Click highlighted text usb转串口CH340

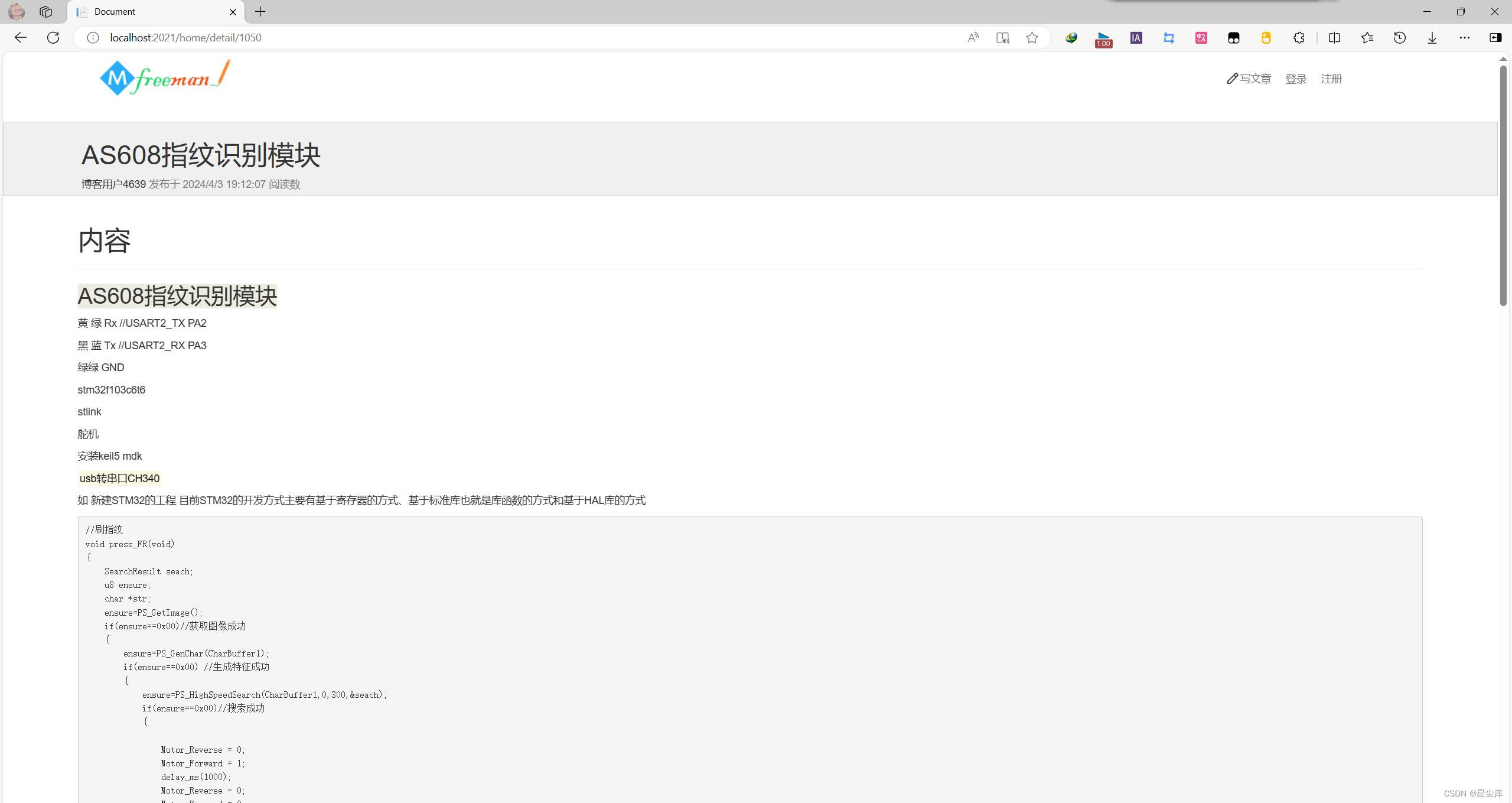pyautogui.click(x=119, y=479)
